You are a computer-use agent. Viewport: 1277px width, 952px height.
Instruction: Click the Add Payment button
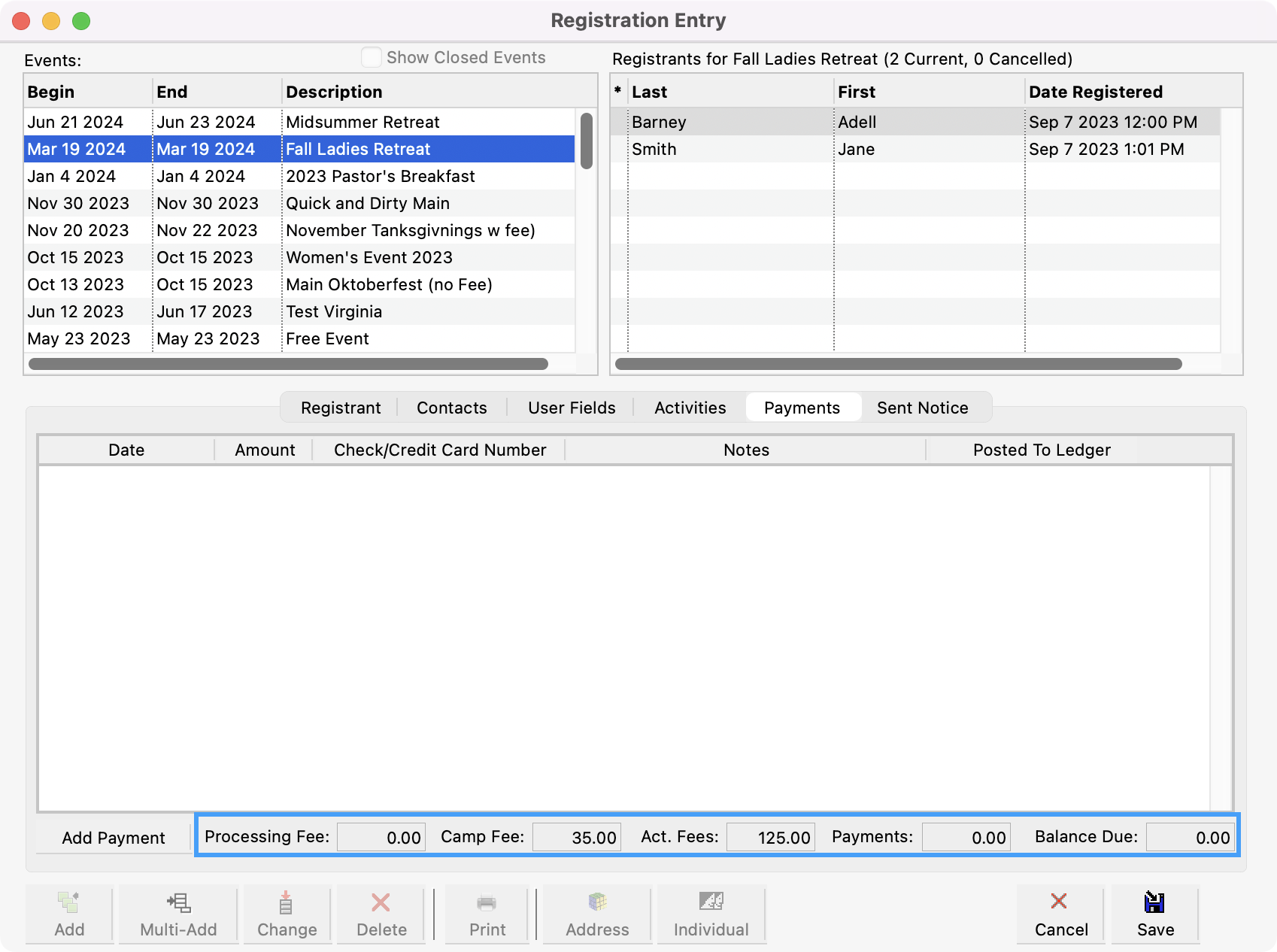114,838
